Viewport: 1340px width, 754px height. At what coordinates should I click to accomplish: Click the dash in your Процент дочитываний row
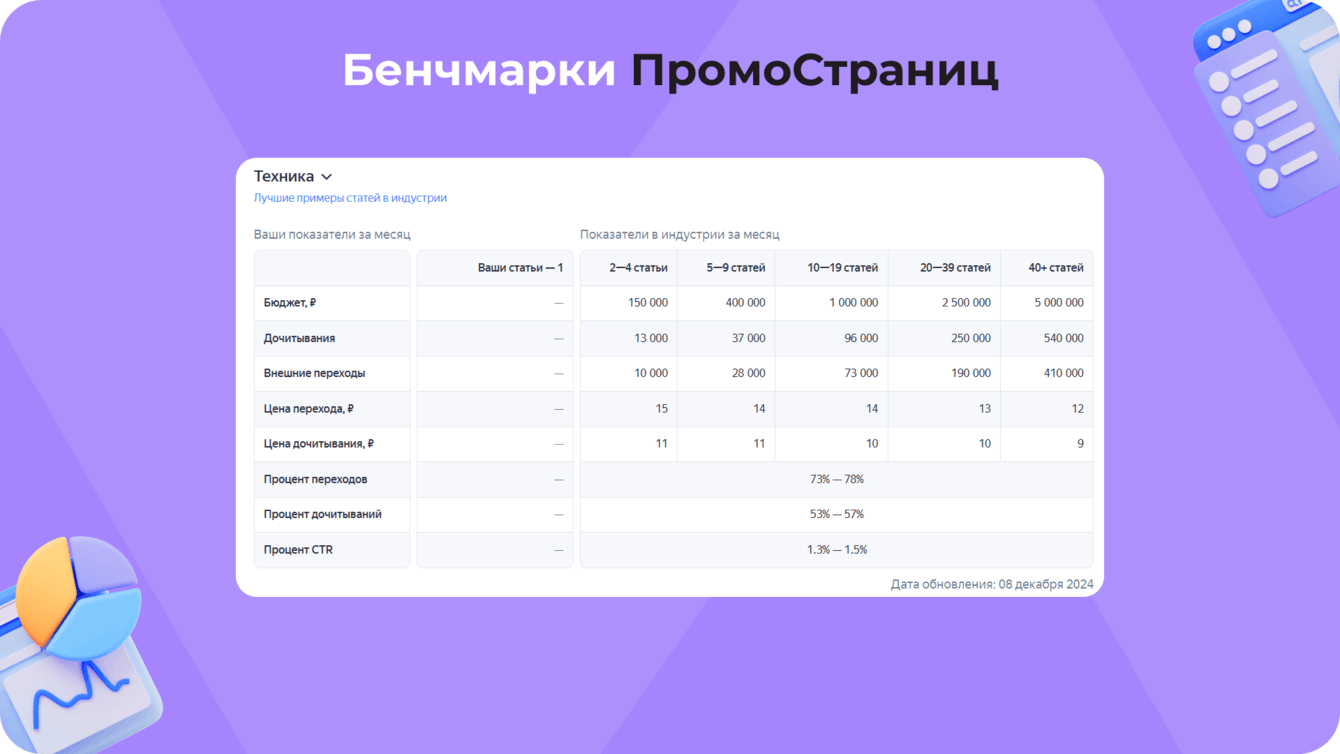559,514
